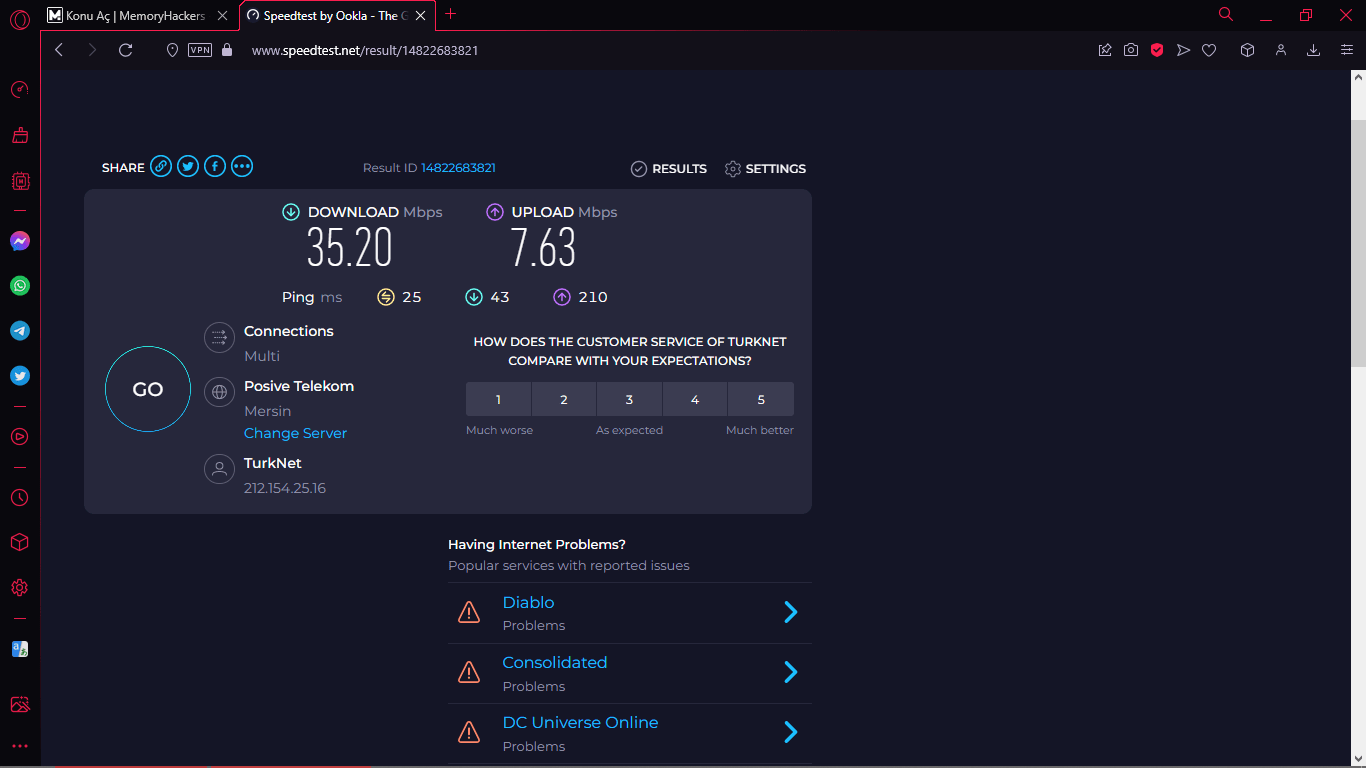Open the Player icon in sidebar

coord(20,437)
